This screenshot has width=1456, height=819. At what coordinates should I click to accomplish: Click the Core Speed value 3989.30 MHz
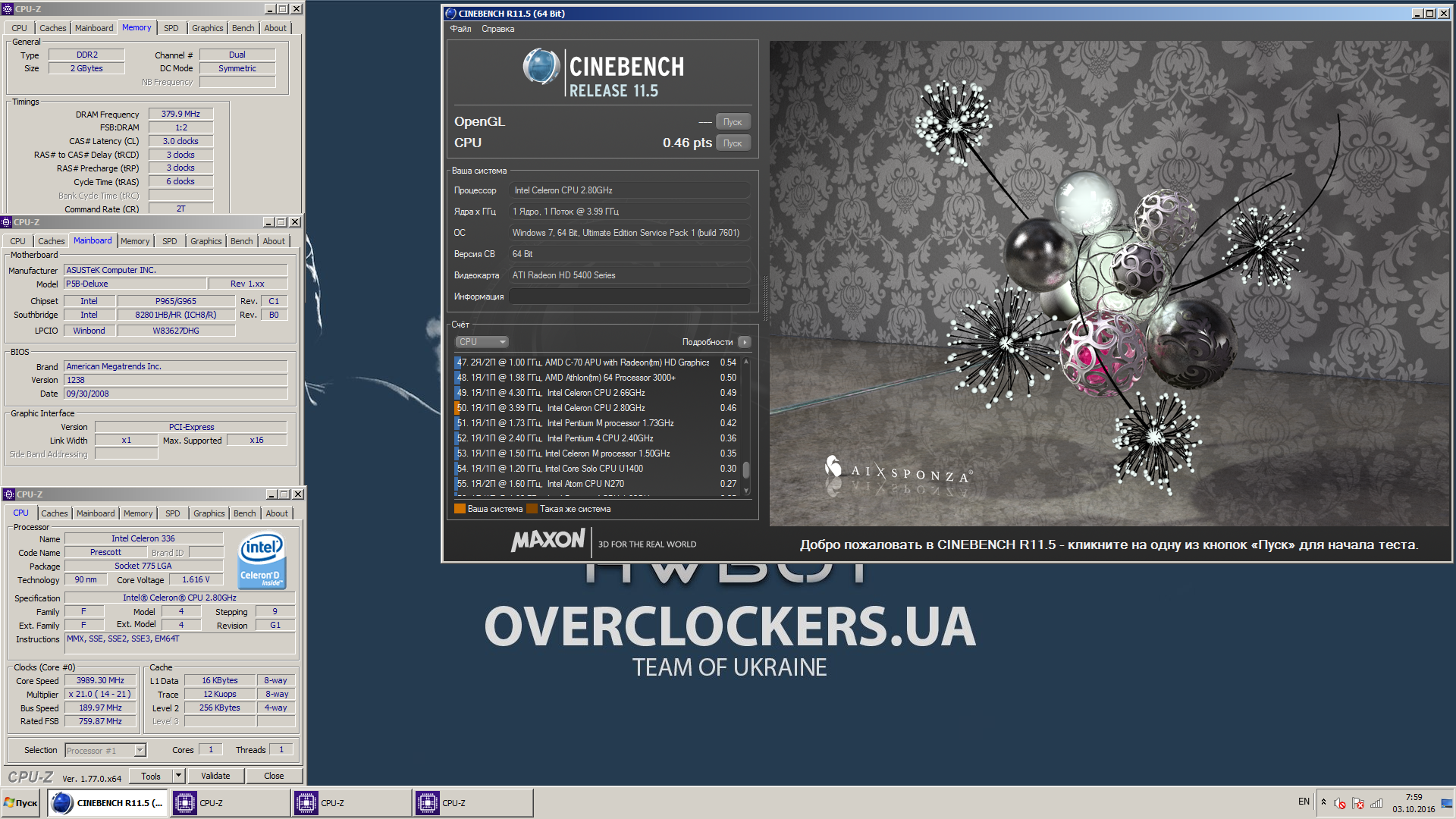(x=100, y=681)
